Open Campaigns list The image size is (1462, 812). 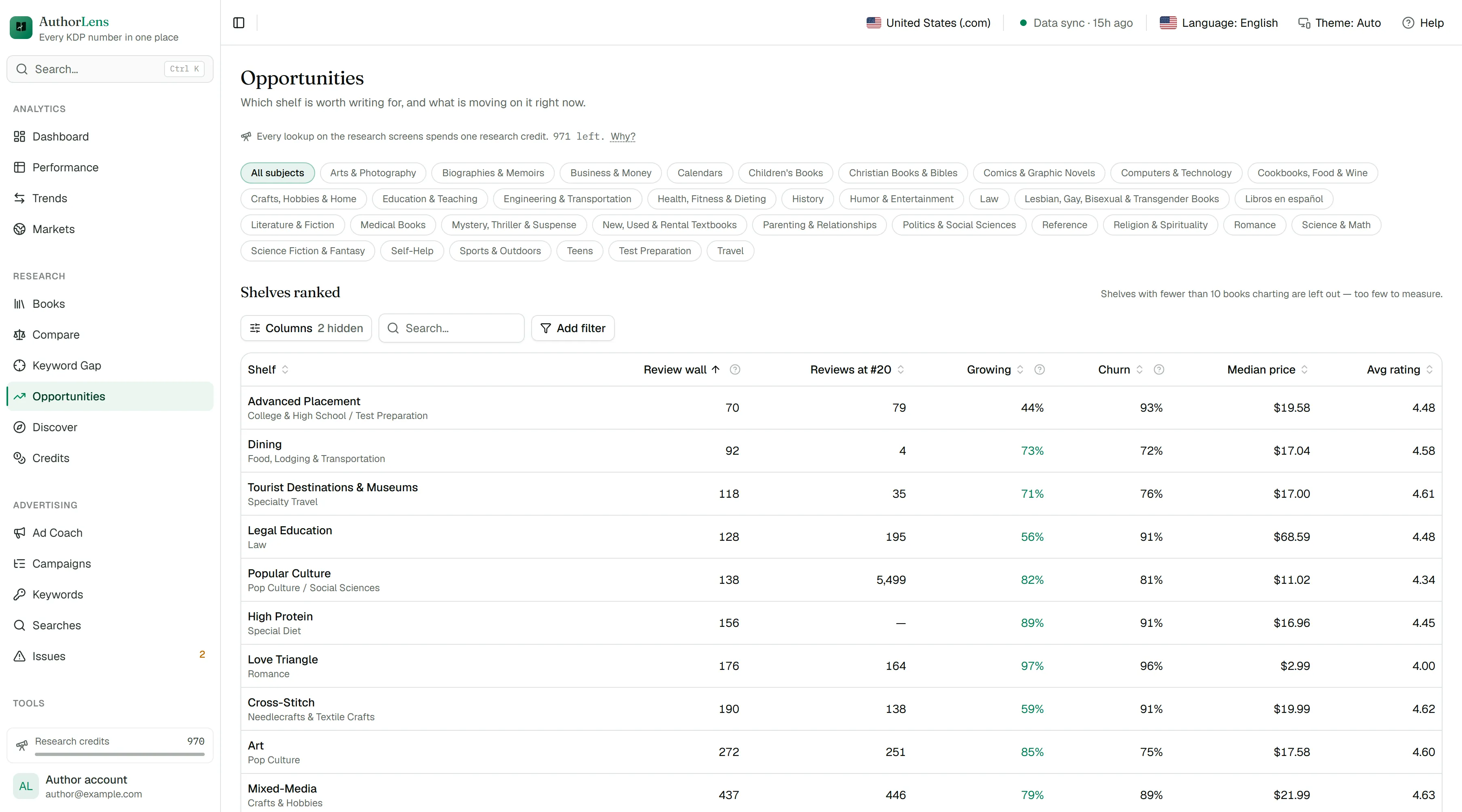click(110, 564)
